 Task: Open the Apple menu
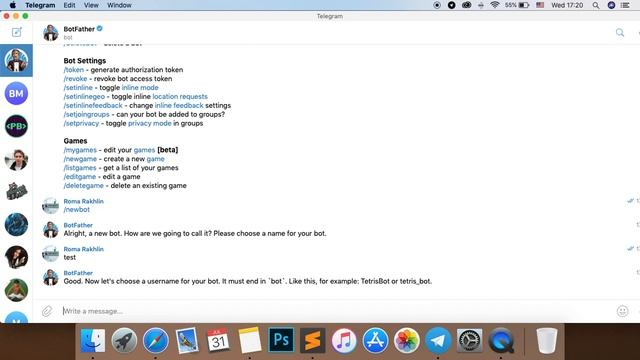(13, 5)
